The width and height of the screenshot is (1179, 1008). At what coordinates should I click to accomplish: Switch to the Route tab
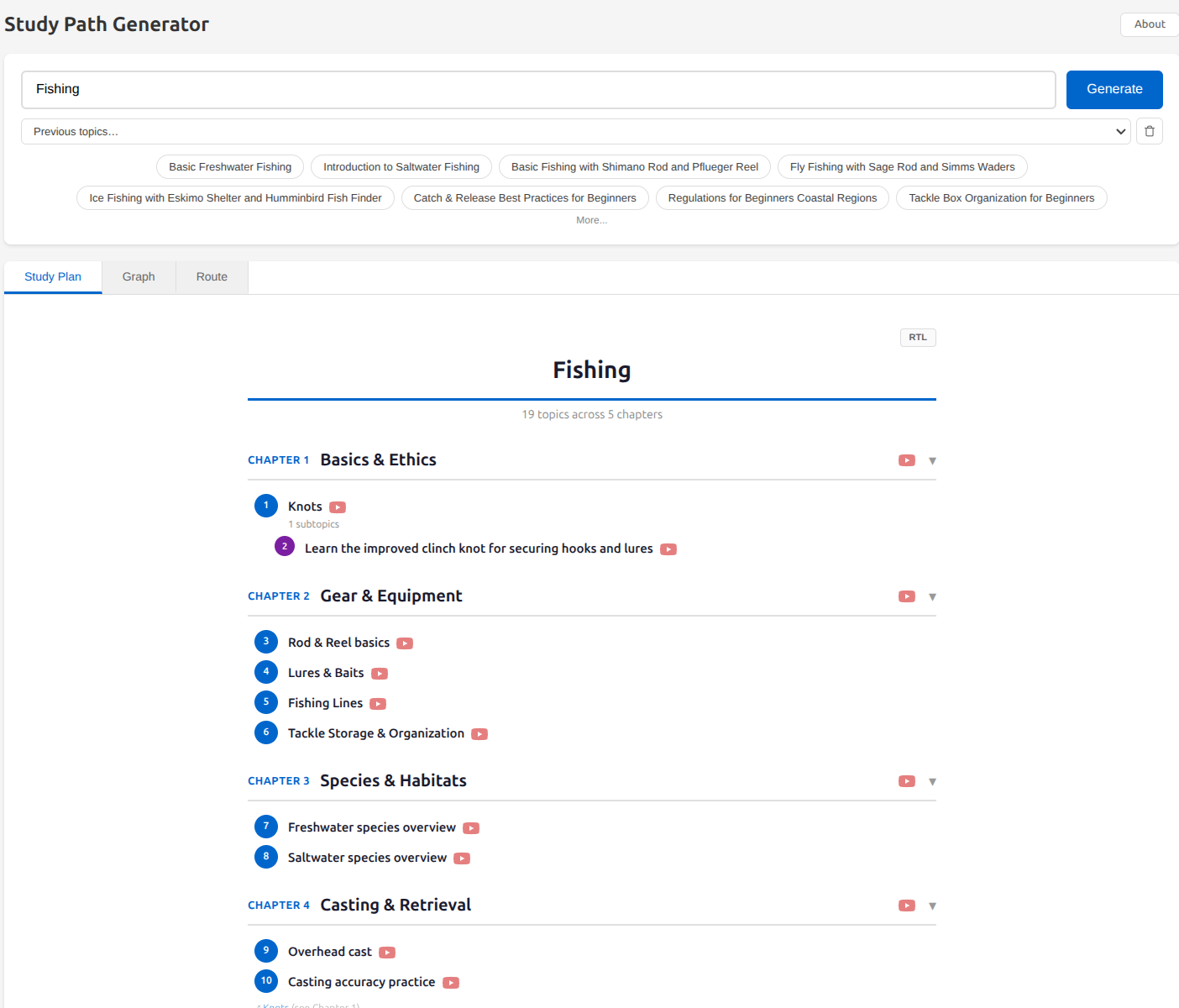212,276
